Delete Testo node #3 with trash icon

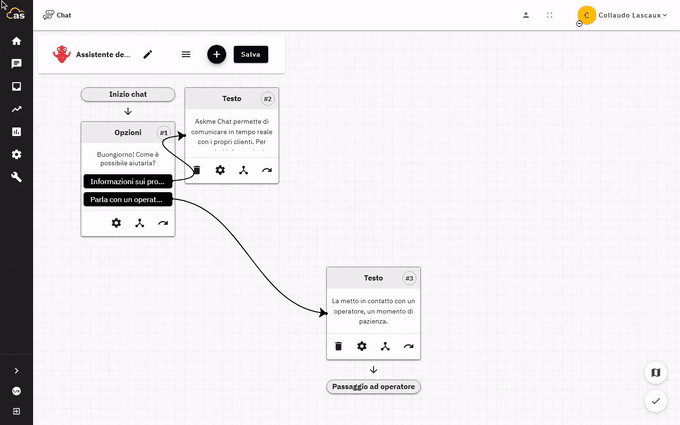click(339, 346)
